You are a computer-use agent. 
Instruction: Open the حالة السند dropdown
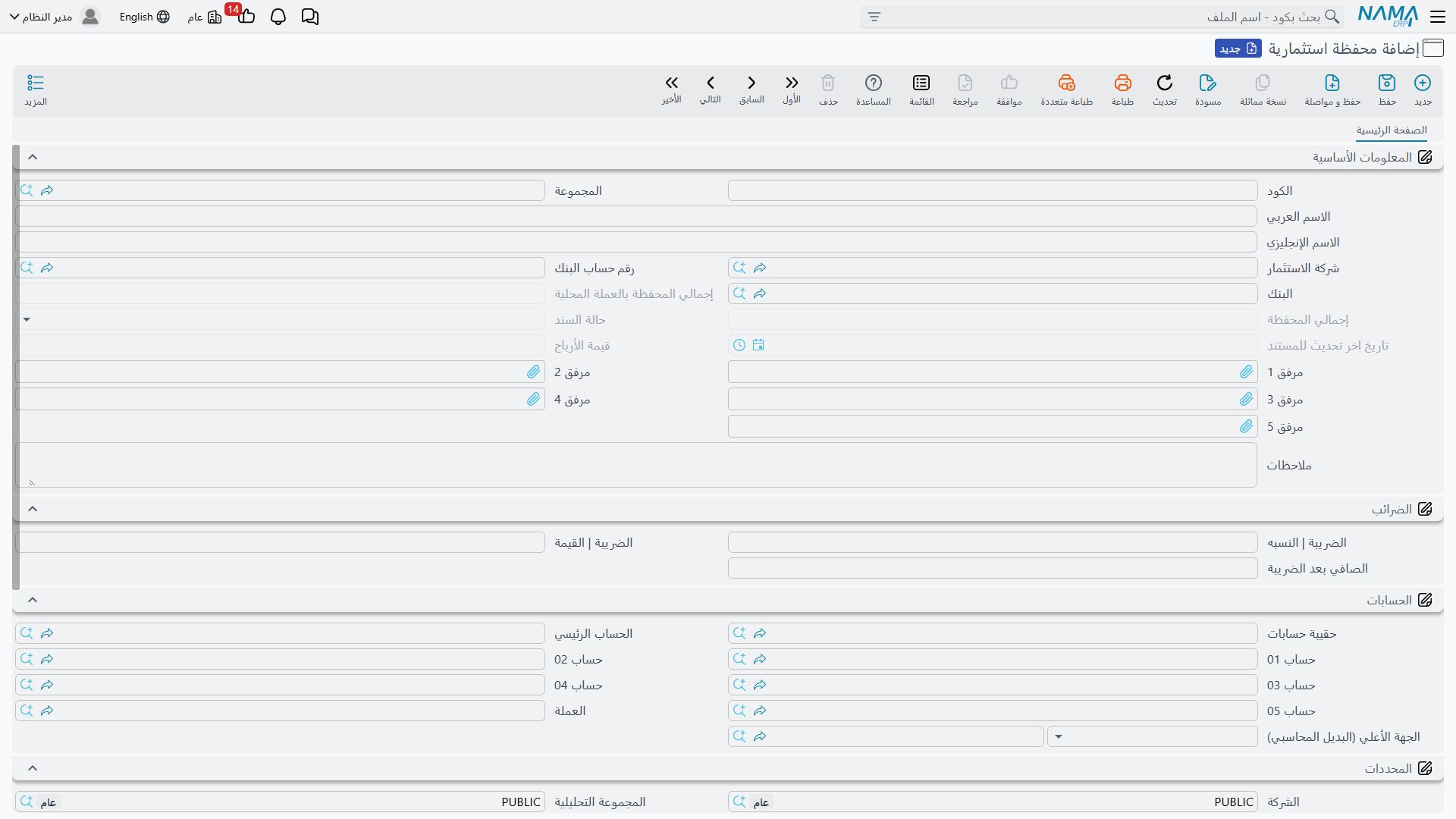tap(27, 319)
